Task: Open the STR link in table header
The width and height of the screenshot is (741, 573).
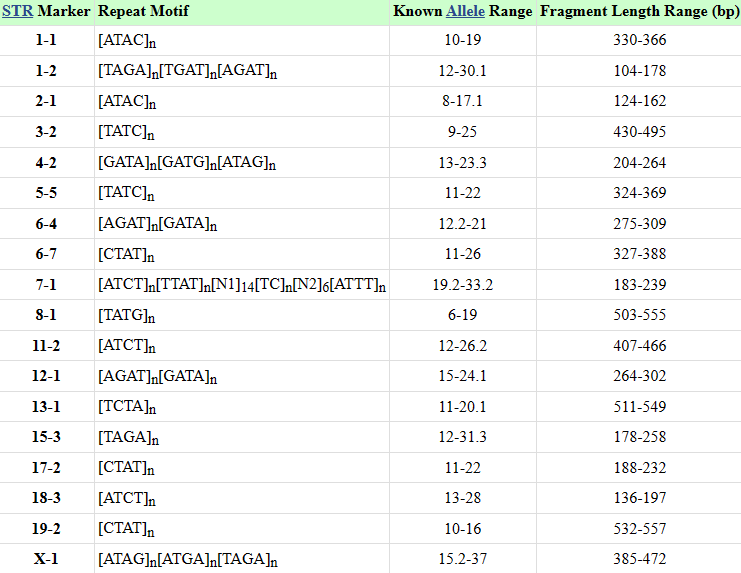Action: (x=17, y=12)
